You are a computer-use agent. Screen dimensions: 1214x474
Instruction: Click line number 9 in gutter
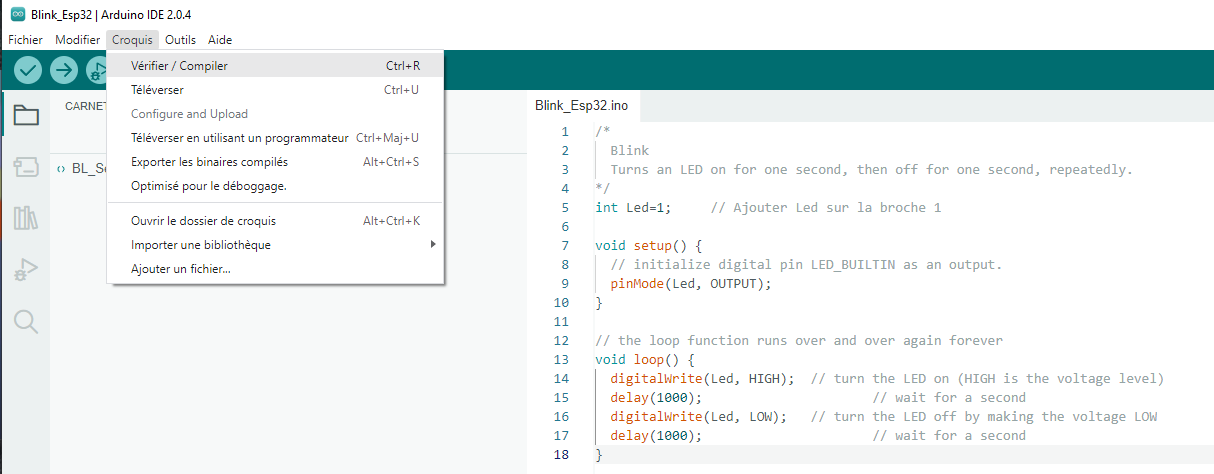[x=565, y=284]
